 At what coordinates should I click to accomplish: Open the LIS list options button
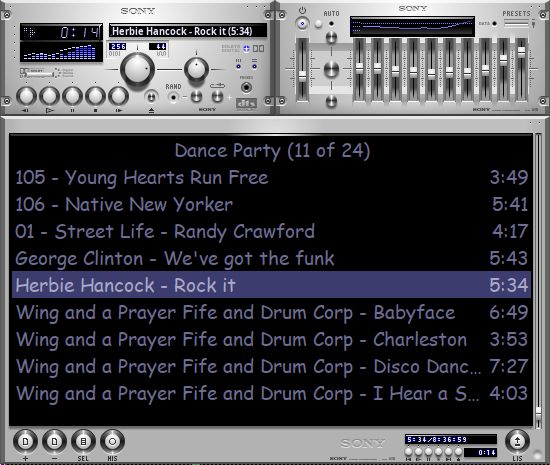pos(517,442)
